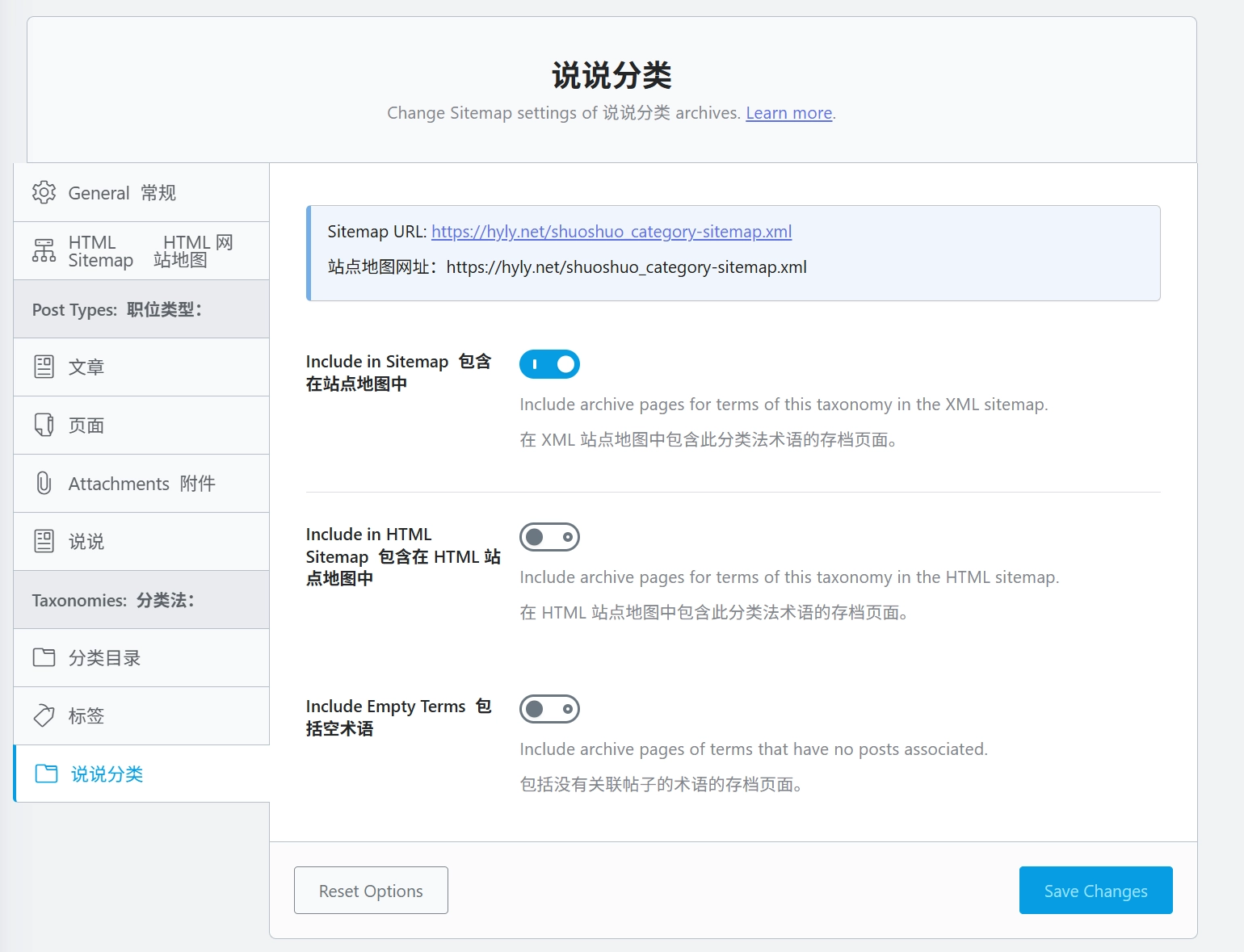Click the 包括没有关联帖子的术语的存档页面 description
1244x952 pixels.
662,784
